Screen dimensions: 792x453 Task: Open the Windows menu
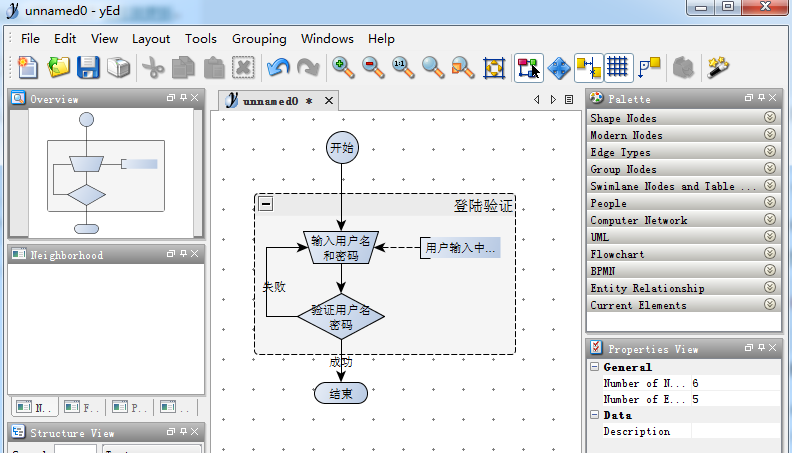[x=327, y=39]
